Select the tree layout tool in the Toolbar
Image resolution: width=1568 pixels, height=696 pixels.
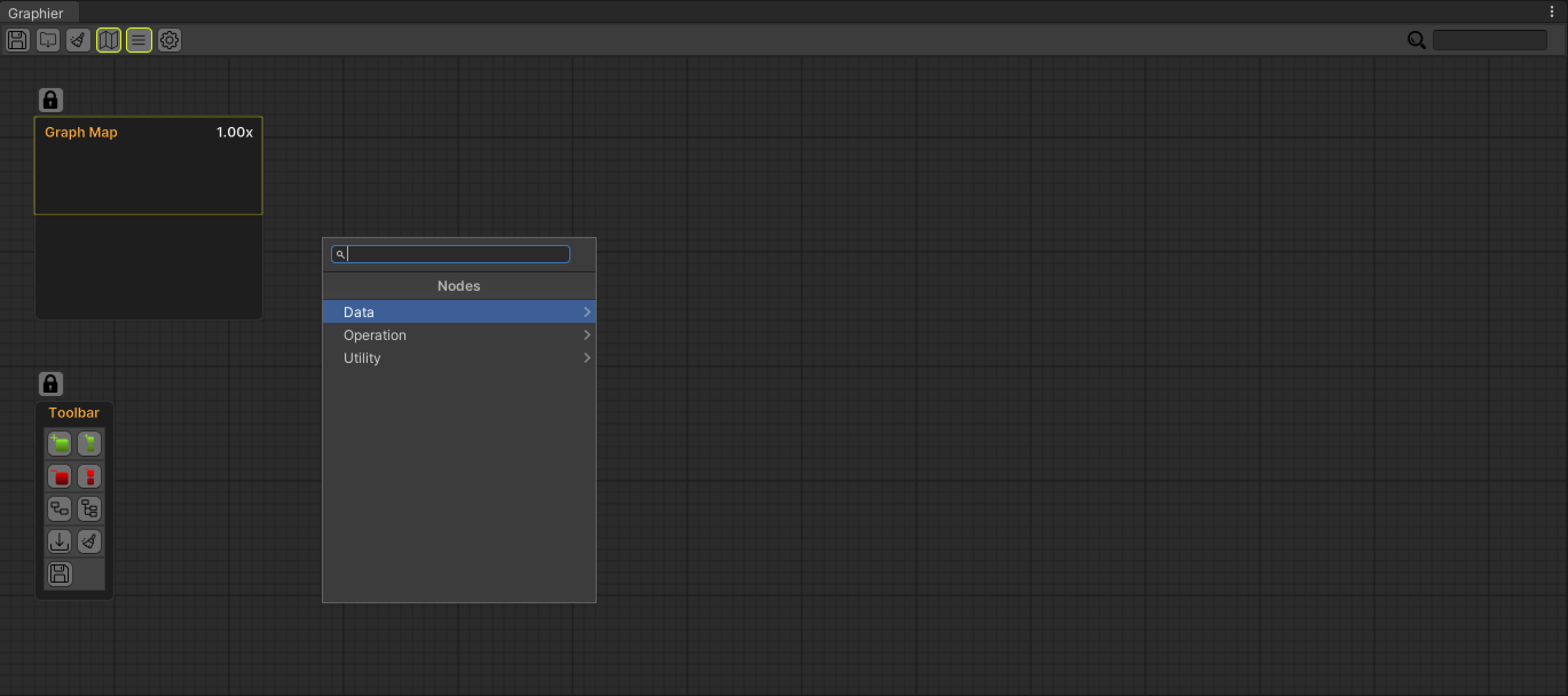pos(89,509)
